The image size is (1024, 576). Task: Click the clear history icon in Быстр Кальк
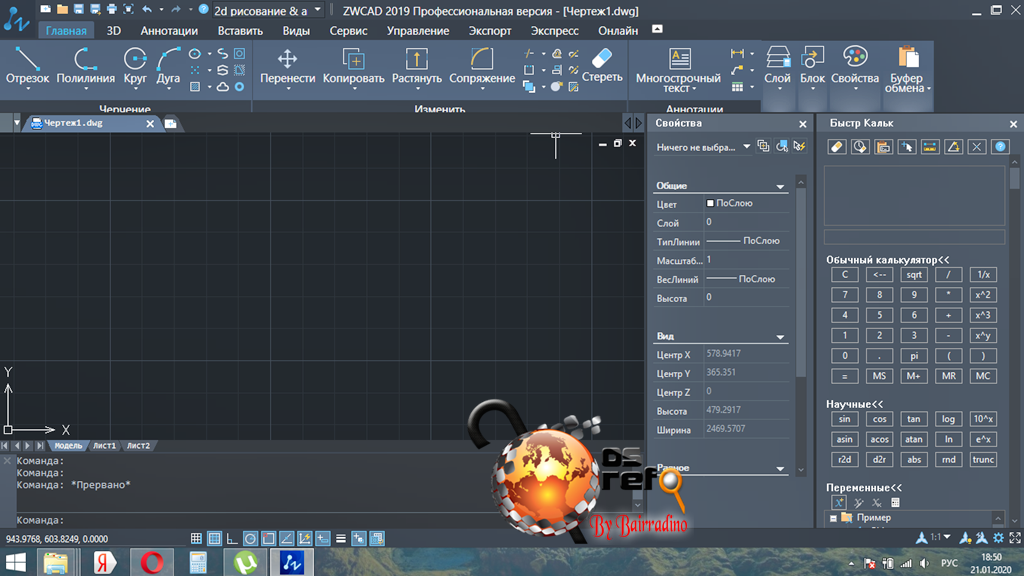860,147
